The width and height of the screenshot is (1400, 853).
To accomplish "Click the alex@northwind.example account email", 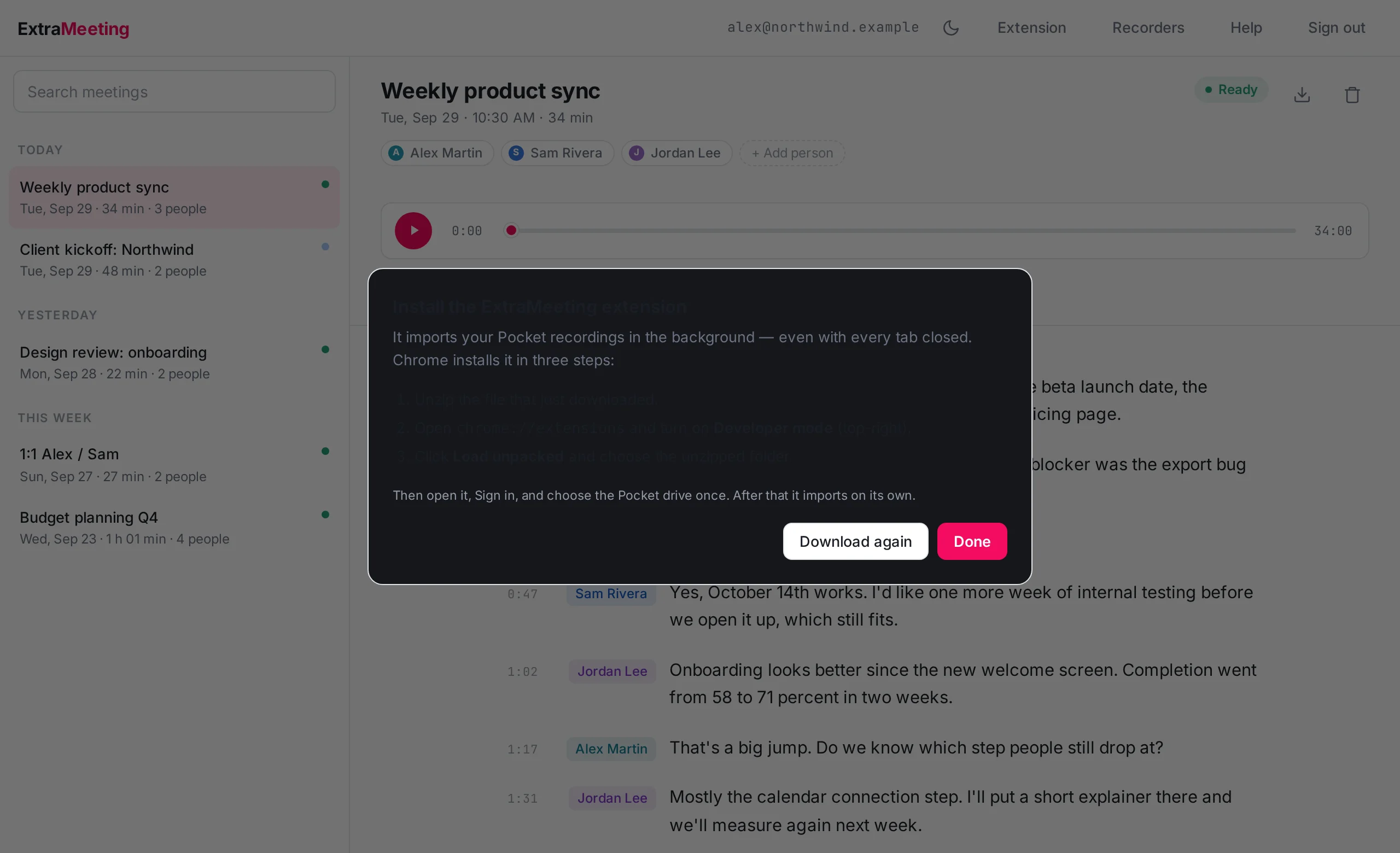I will tap(822, 27).
